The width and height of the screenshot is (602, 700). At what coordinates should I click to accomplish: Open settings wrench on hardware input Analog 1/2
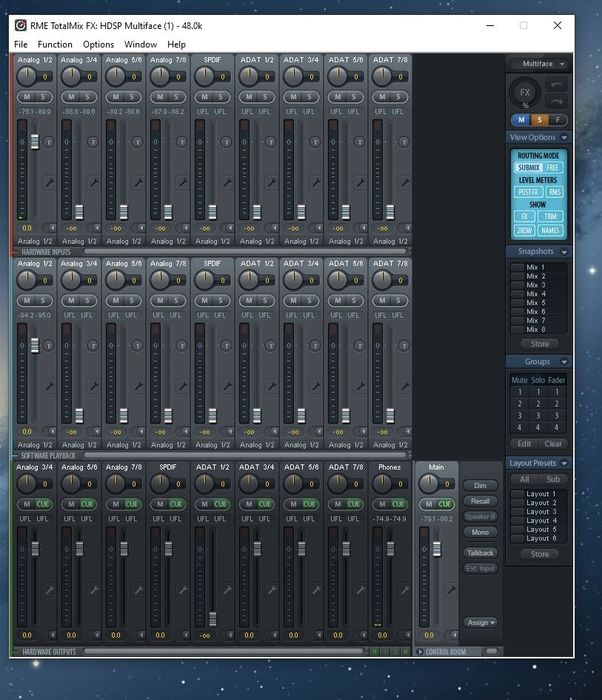pyautogui.click(x=49, y=182)
